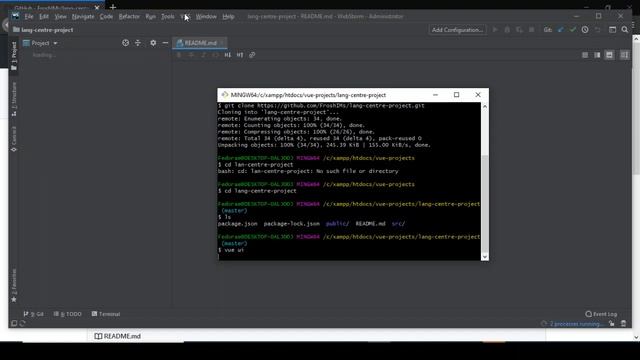The height and width of the screenshot is (360, 640).
Task: Open the Structure side tab
Action: click(14, 99)
